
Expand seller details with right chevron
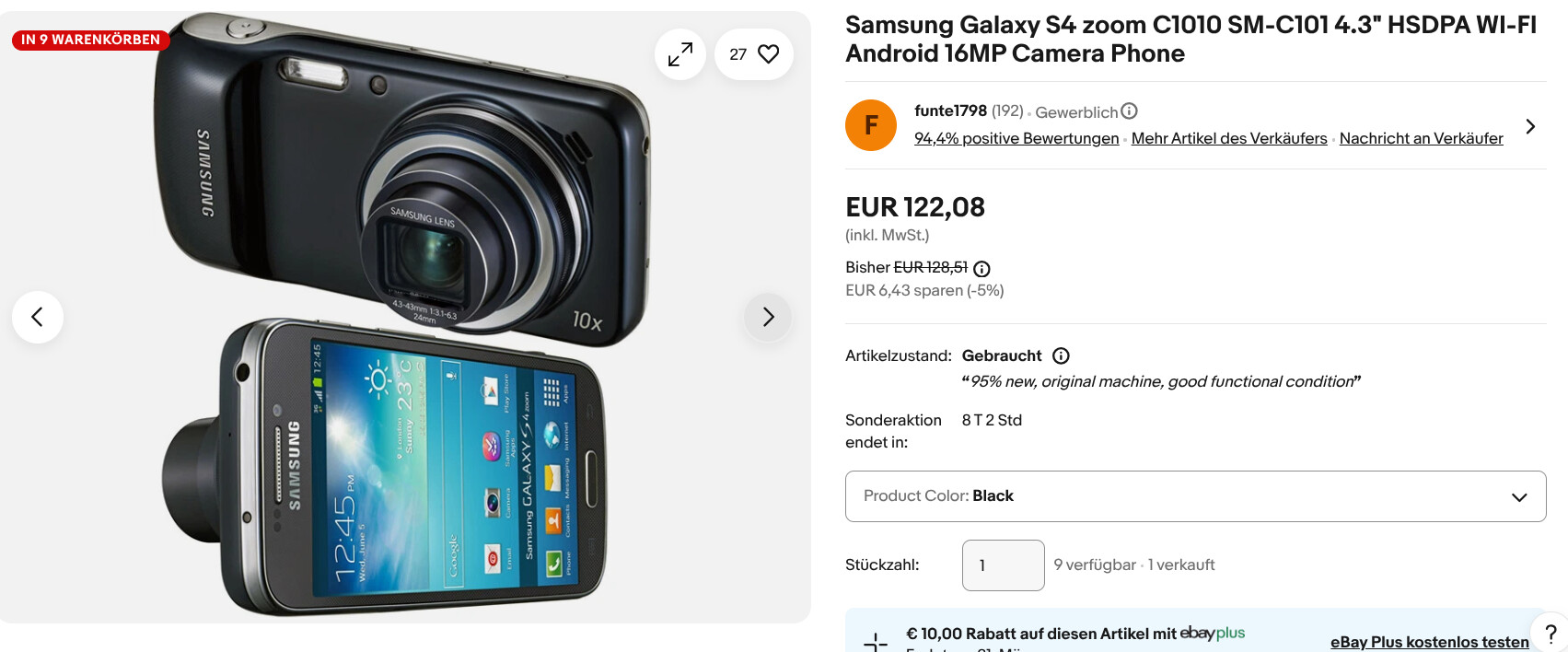point(1530,126)
